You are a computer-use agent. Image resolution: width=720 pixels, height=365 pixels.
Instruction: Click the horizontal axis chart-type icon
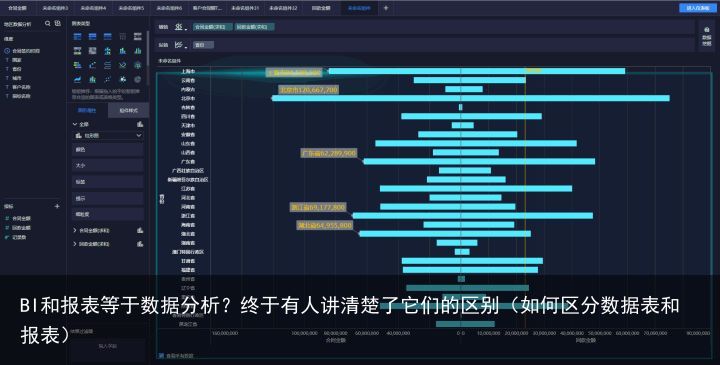click(x=179, y=27)
